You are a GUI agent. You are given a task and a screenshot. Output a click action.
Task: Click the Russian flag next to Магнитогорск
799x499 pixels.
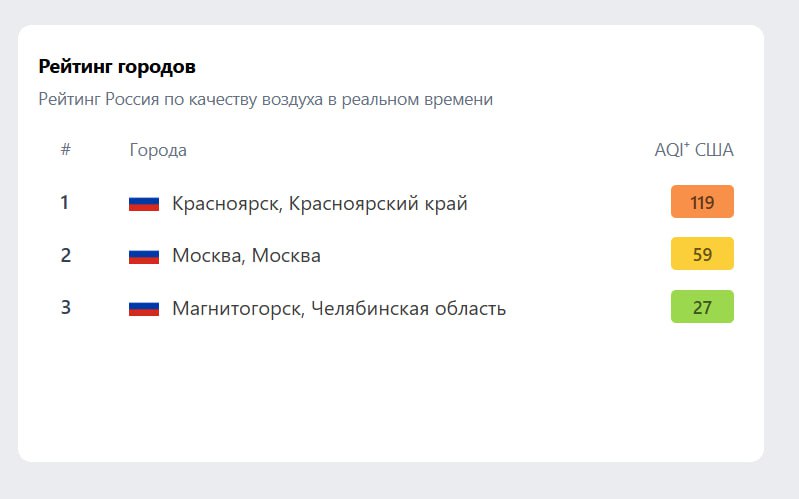tap(144, 308)
